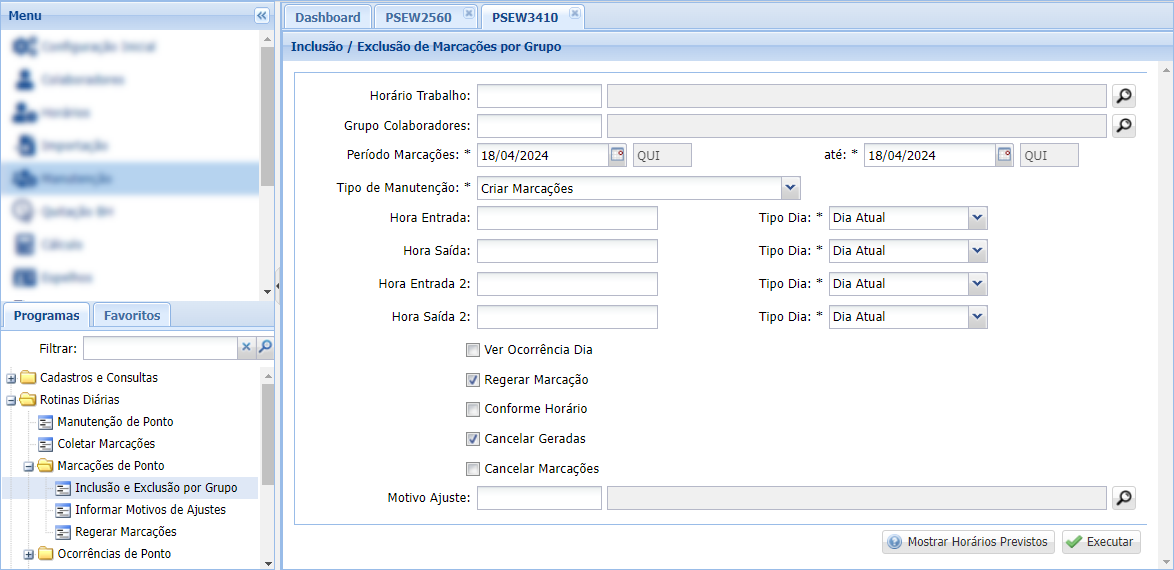Expand the Cadastros e Consultas tree folder
1174x570 pixels.
point(12,378)
